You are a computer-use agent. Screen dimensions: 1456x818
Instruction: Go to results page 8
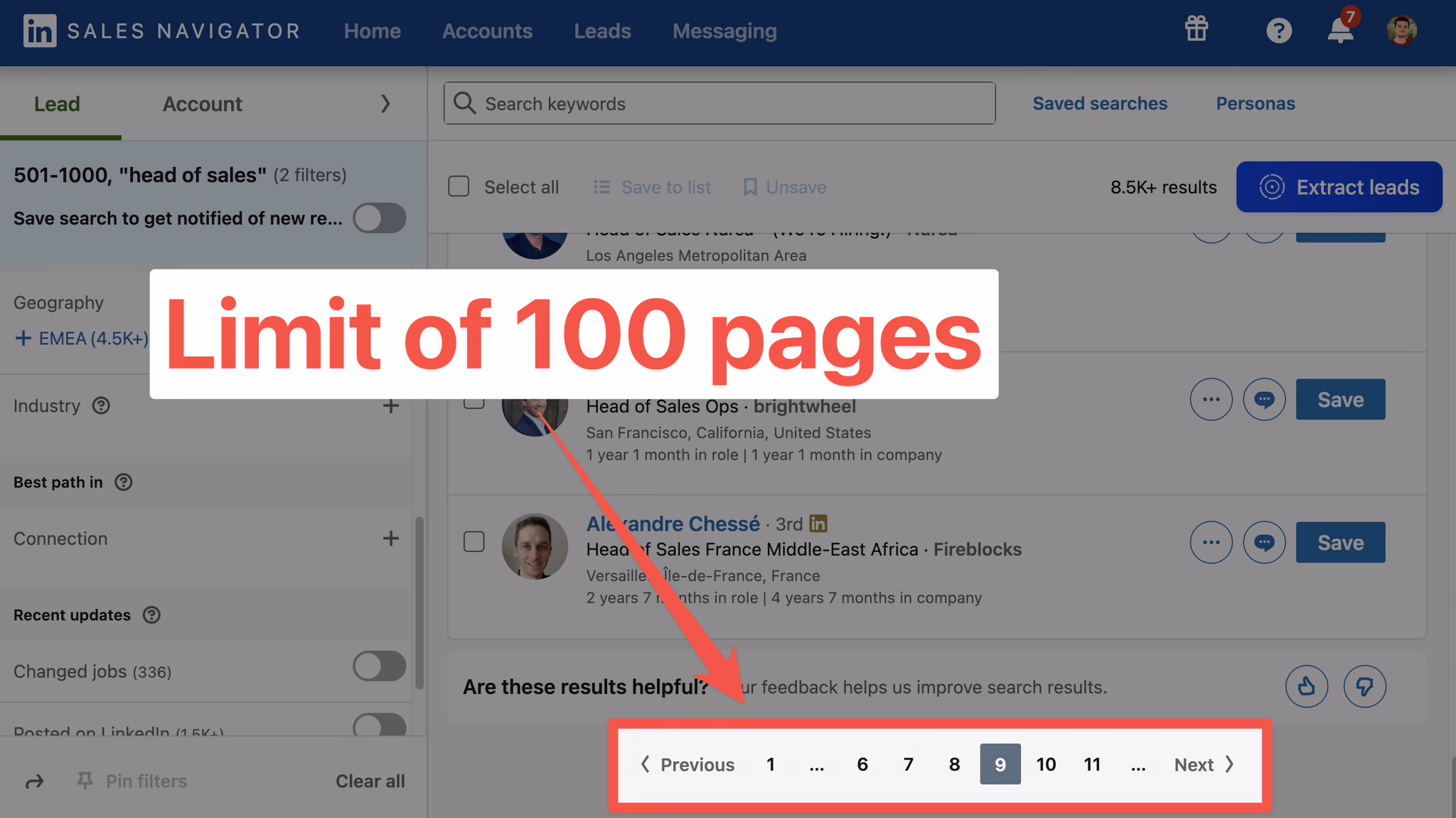point(954,764)
